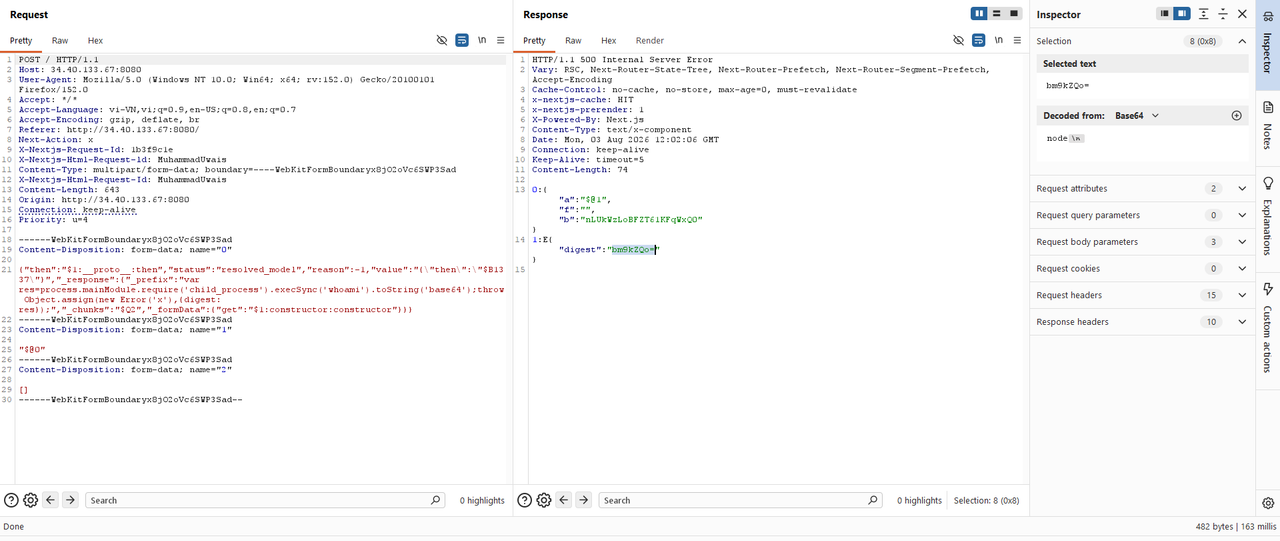The image size is (1280, 541).
Task: Switch Response view to Raw tab
Action: [573, 41]
